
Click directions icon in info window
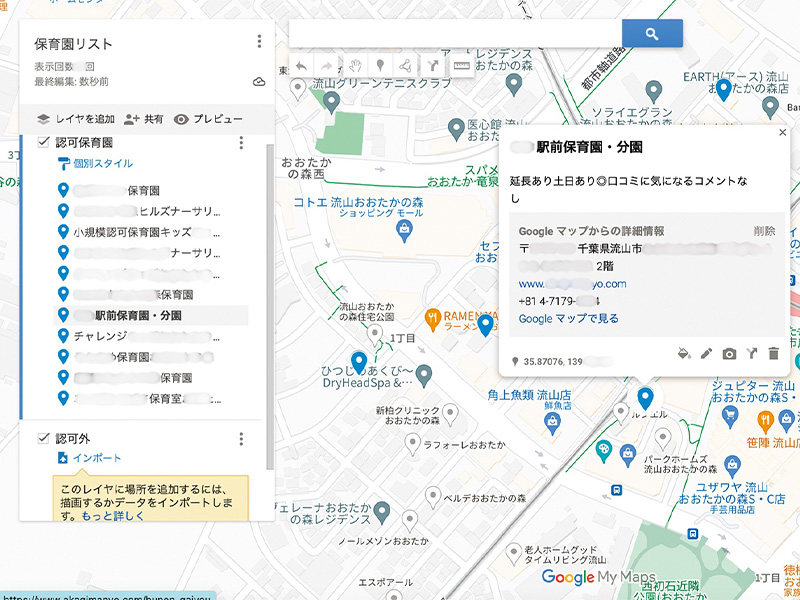point(752,353)
